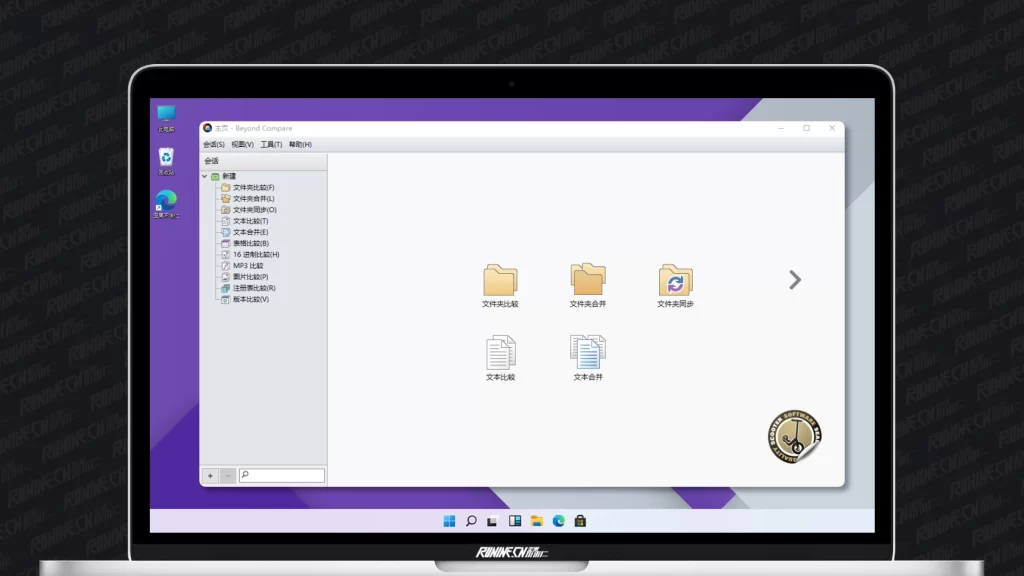
Task: Launch the 文件夹合并 folder merge icon
Action: click(588, 281)
